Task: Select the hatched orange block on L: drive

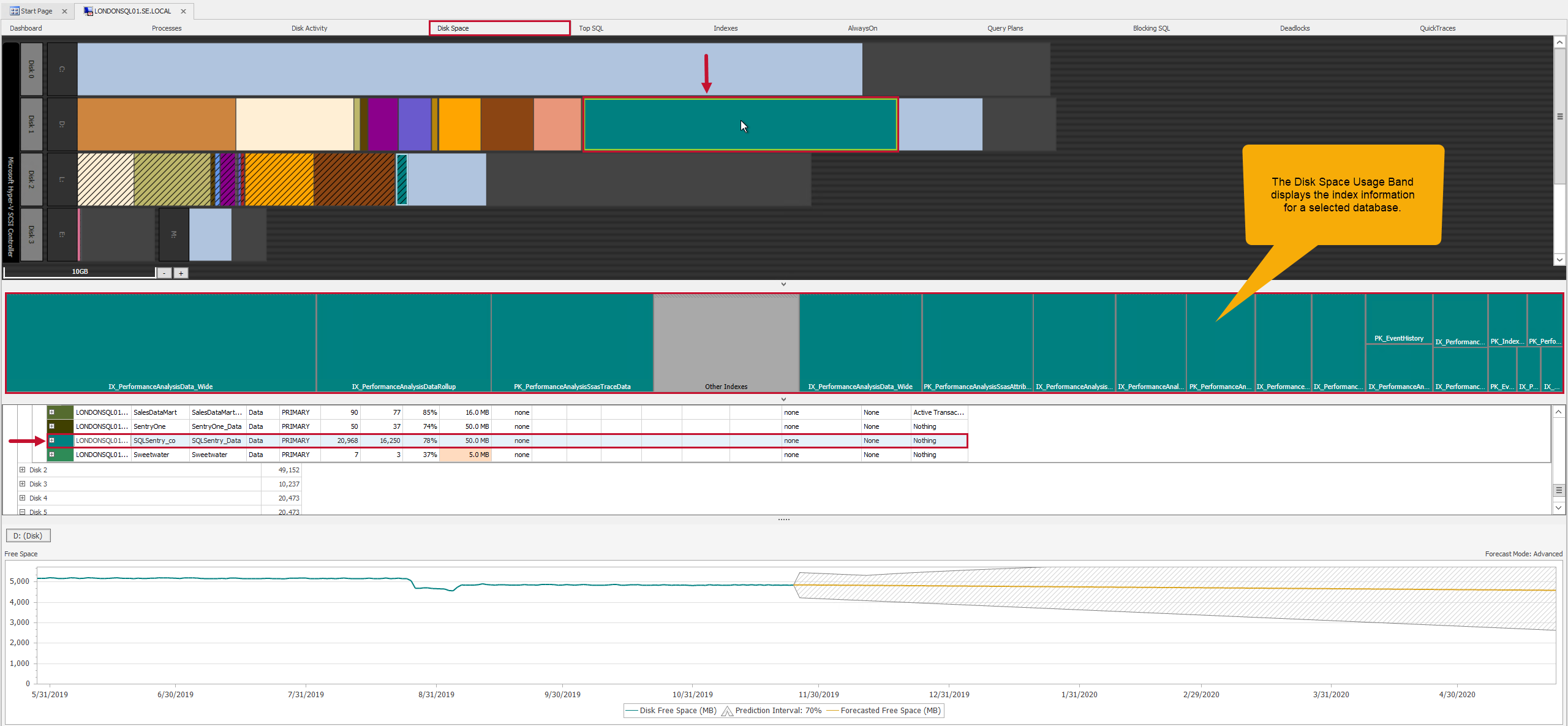Action: click(x=279, y=180)
